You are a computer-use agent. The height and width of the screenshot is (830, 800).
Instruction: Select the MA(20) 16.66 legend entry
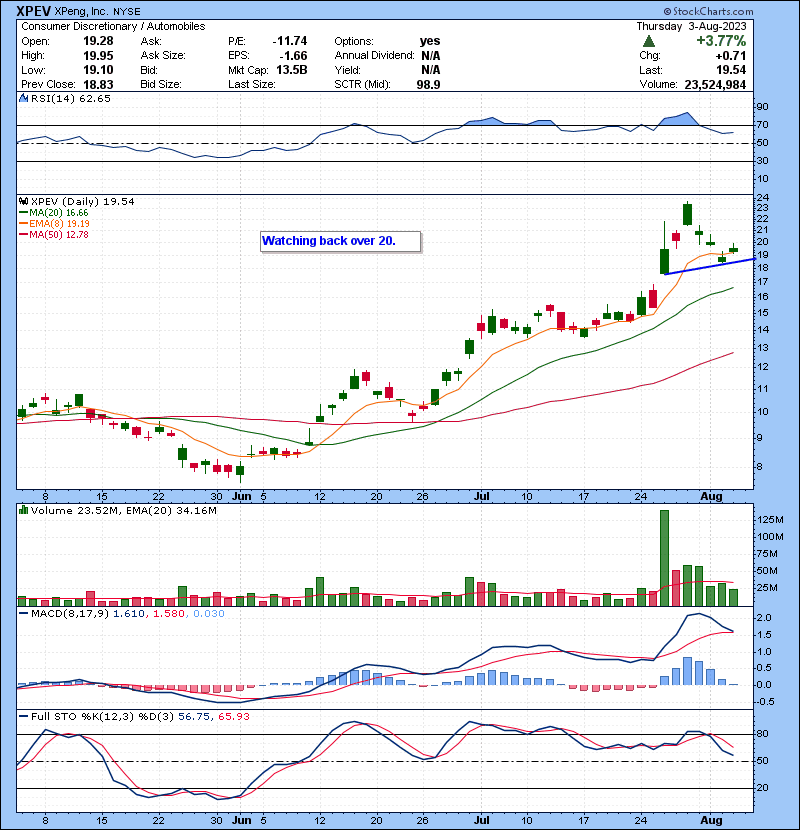53,212
